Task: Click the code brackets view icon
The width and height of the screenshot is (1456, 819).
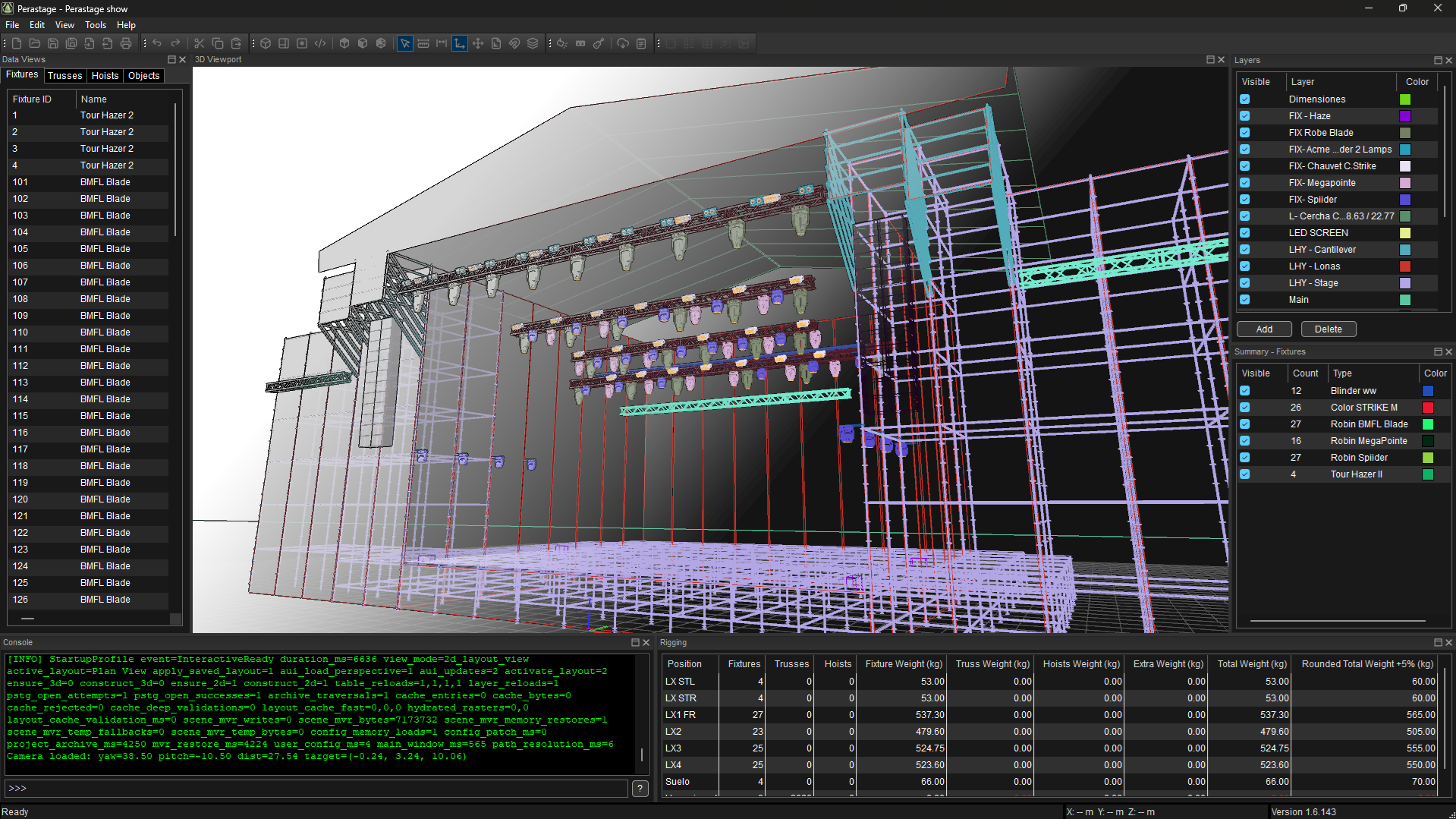Action: pyautogui.click(x=320, y=43)
